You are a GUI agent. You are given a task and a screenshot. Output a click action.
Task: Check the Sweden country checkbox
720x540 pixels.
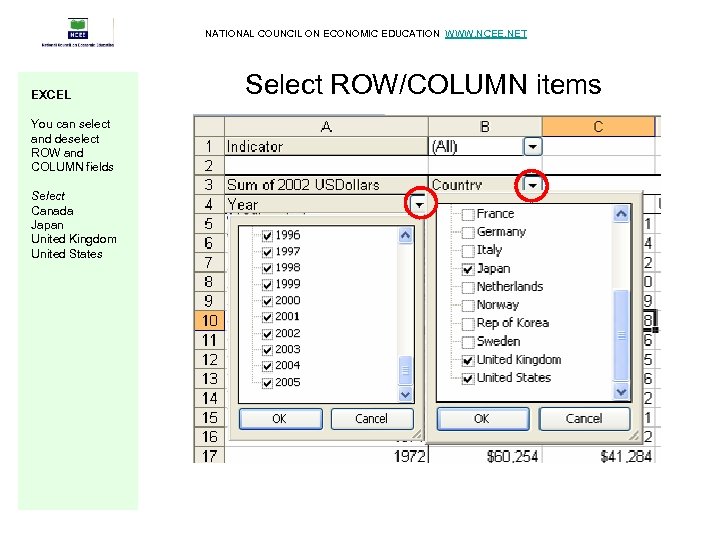[468, 342]
